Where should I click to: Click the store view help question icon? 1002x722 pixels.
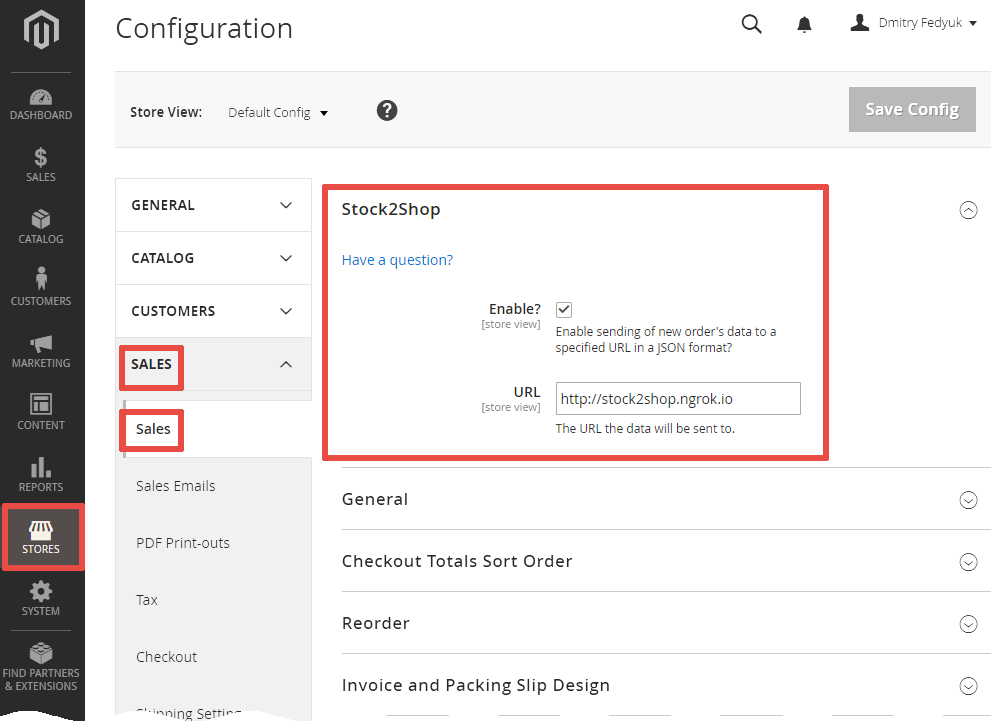click(387, 111)
